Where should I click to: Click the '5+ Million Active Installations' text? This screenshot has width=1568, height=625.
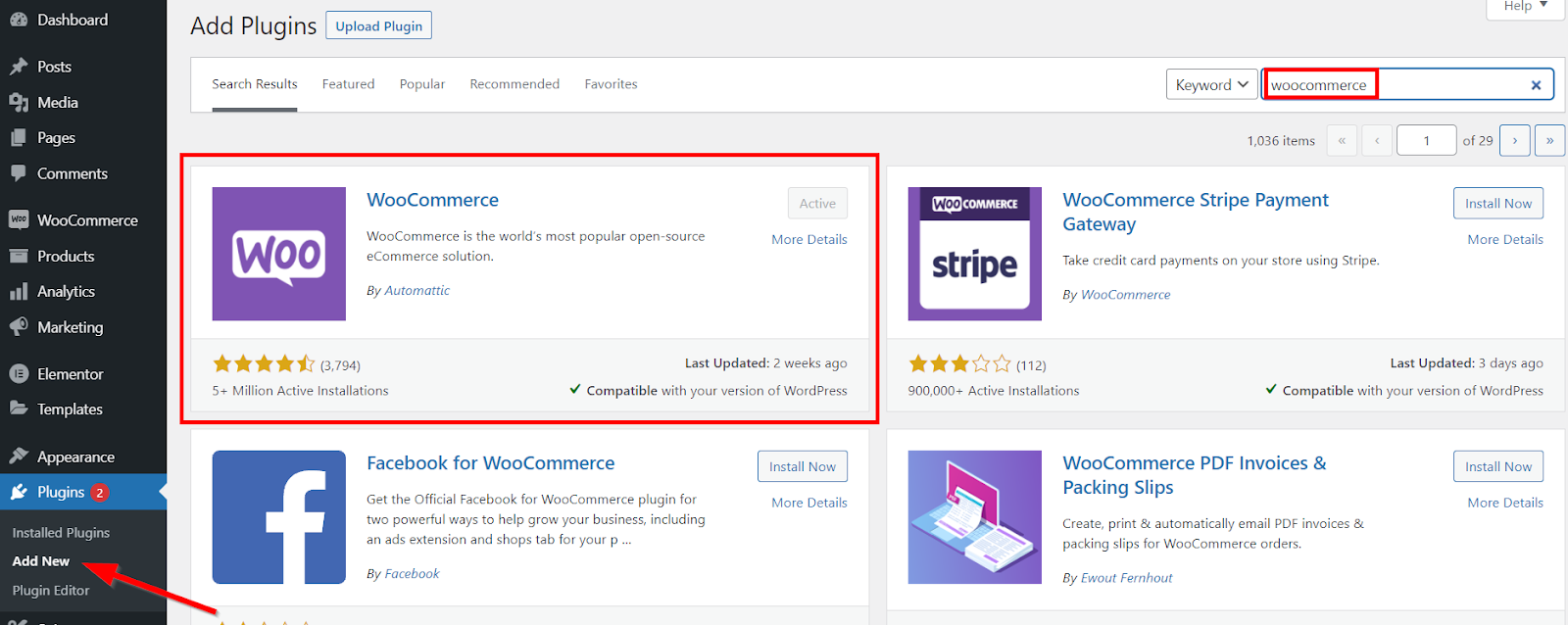point(300,391)
